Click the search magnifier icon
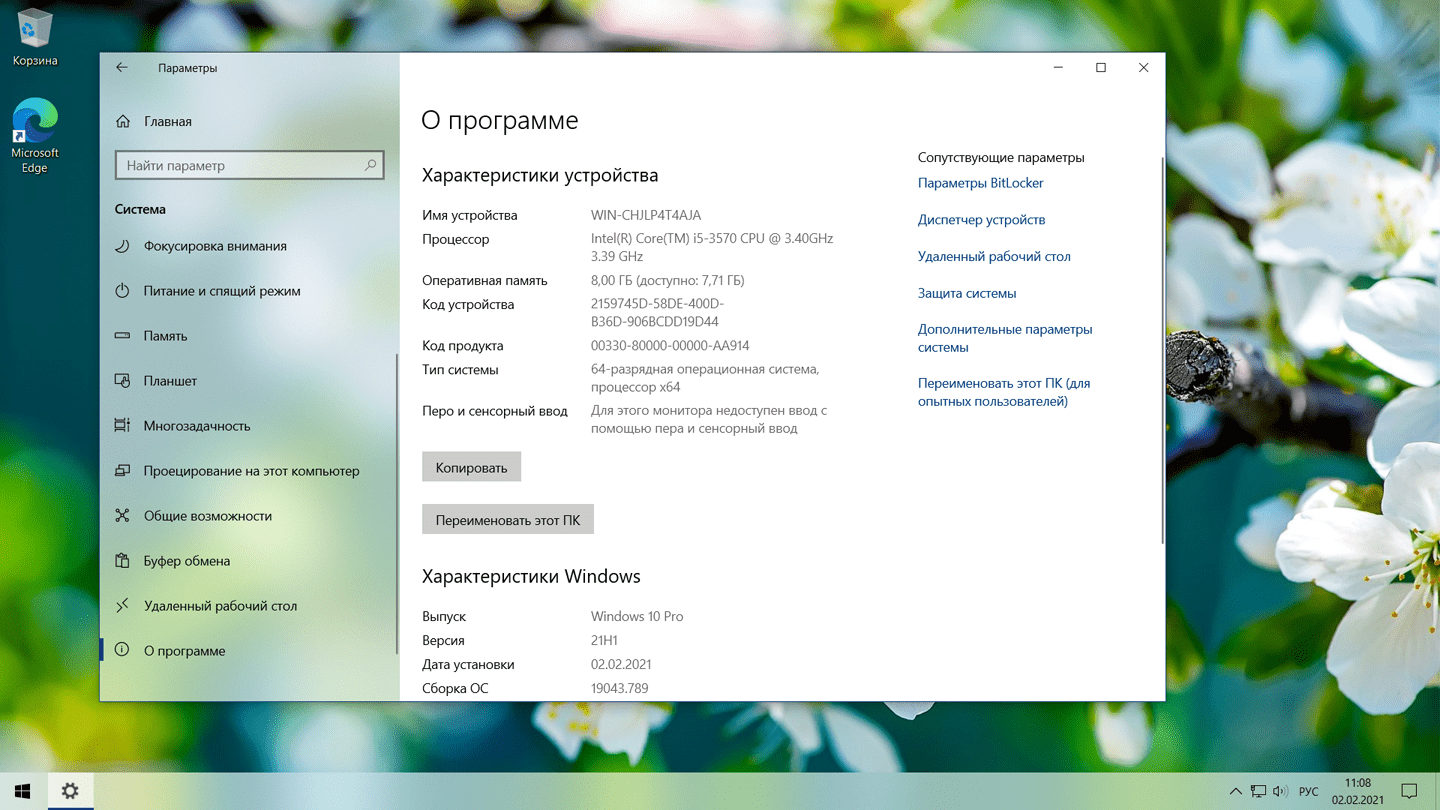Image resolution: width=1440 pixels, height=810 pixels. click(370, 165)
